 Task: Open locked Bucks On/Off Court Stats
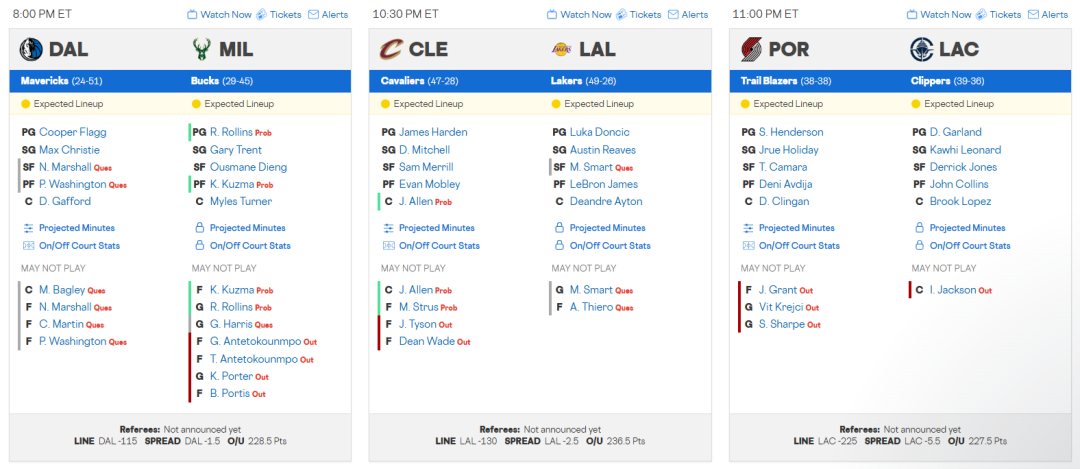(x=250, y=246)
